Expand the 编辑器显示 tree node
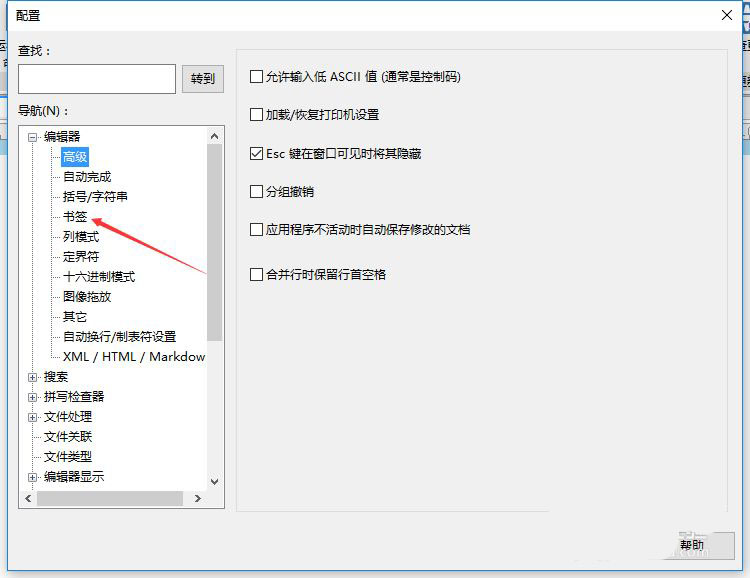 coord(33,477)
